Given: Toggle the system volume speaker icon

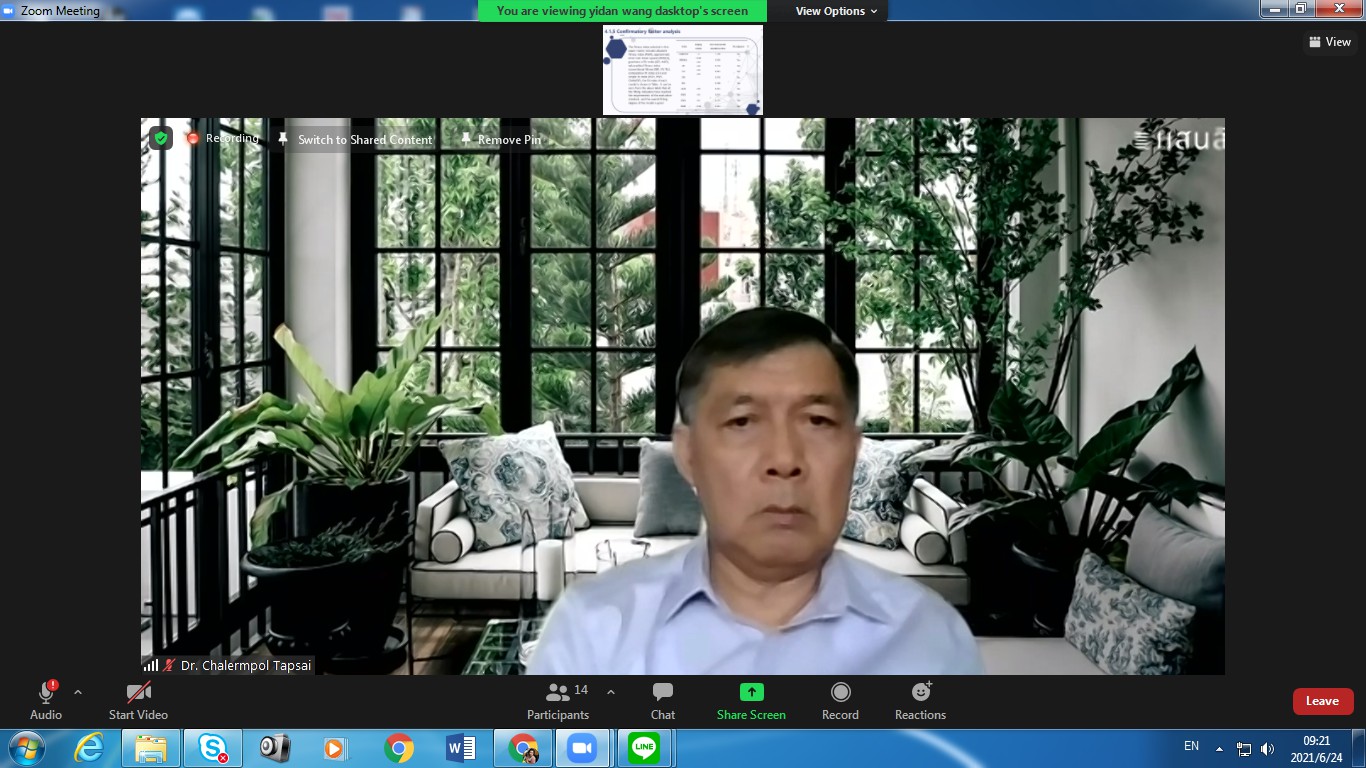Looking at the screenshot, I should (x=1268, y=748).
